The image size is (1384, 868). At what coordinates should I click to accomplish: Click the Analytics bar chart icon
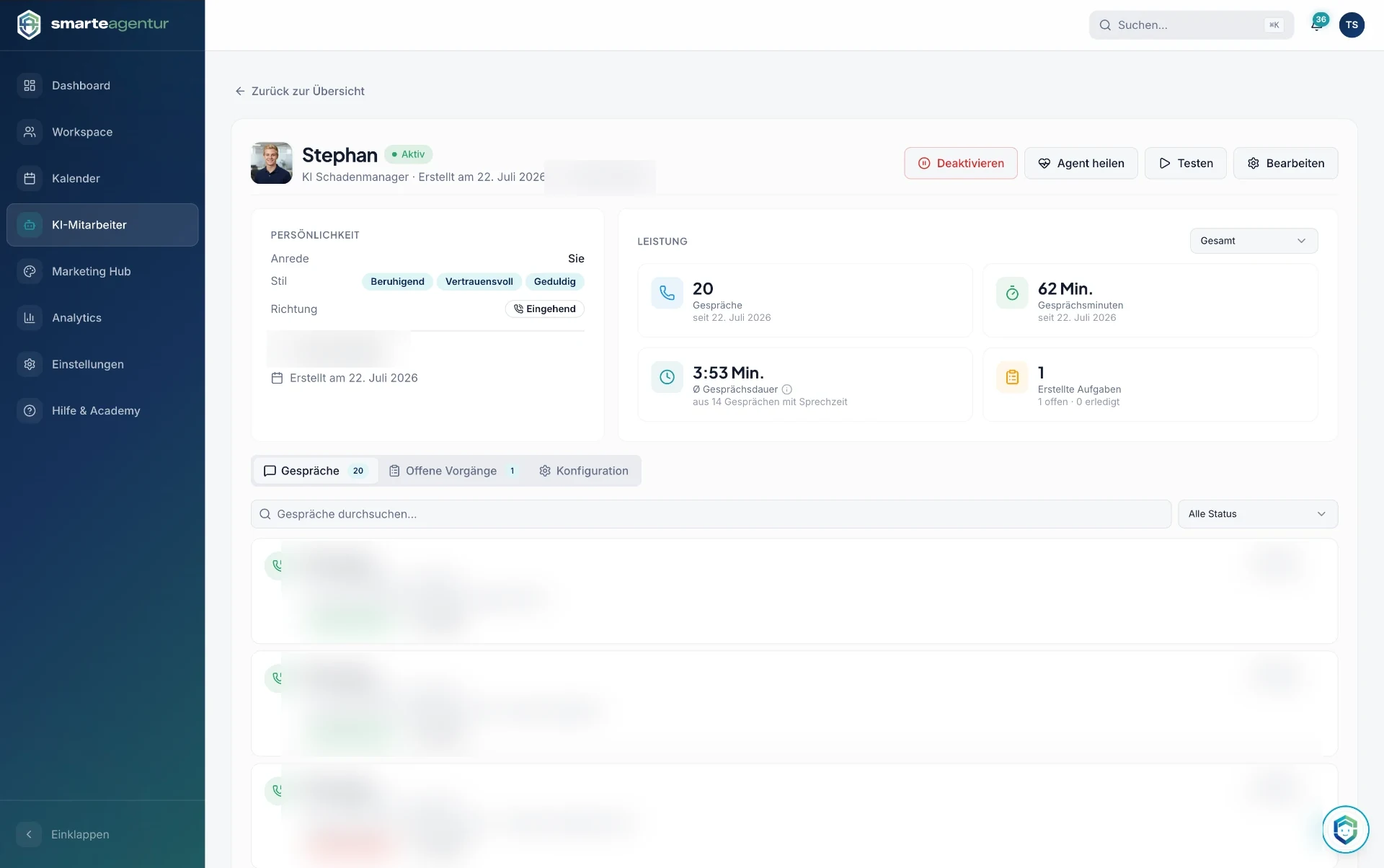tap(30, 318)
